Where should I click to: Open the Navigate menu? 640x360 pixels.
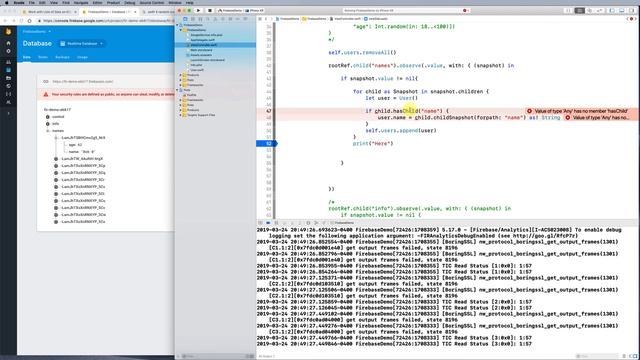[x=81, y=2]
